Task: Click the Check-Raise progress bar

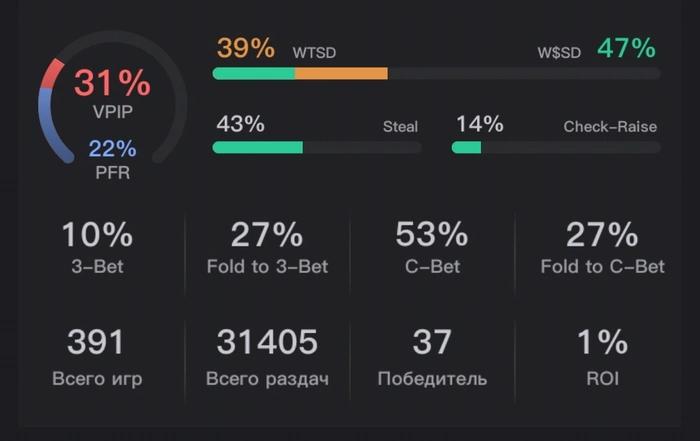Action: tap(556, 147)
